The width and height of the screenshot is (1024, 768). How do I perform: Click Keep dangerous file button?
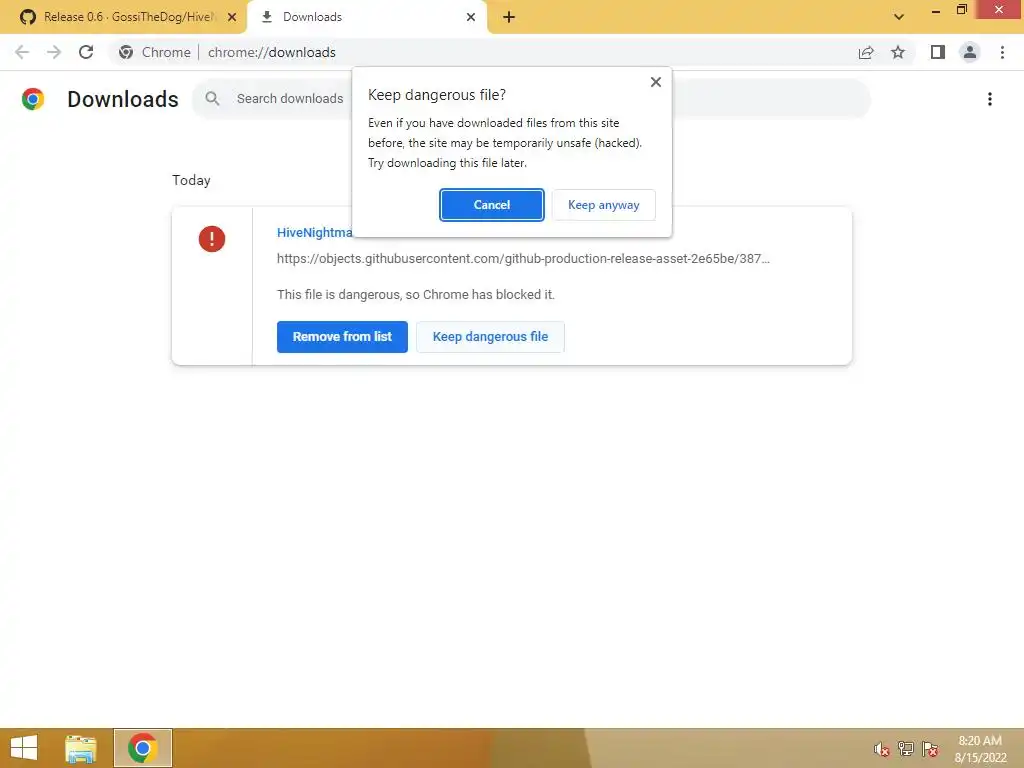[x=490, y=337]
